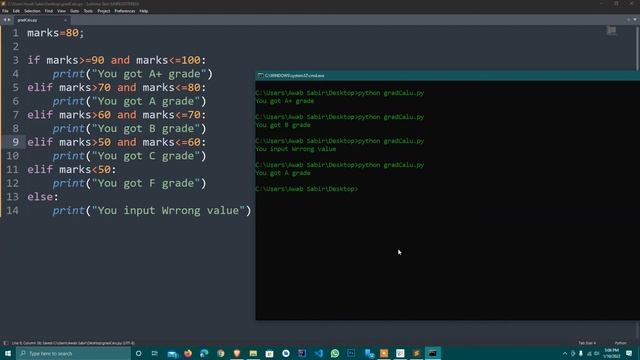640x360 pixels.
Task: Open the Python syntax selector in the status bar
Action: coord(620,343)
